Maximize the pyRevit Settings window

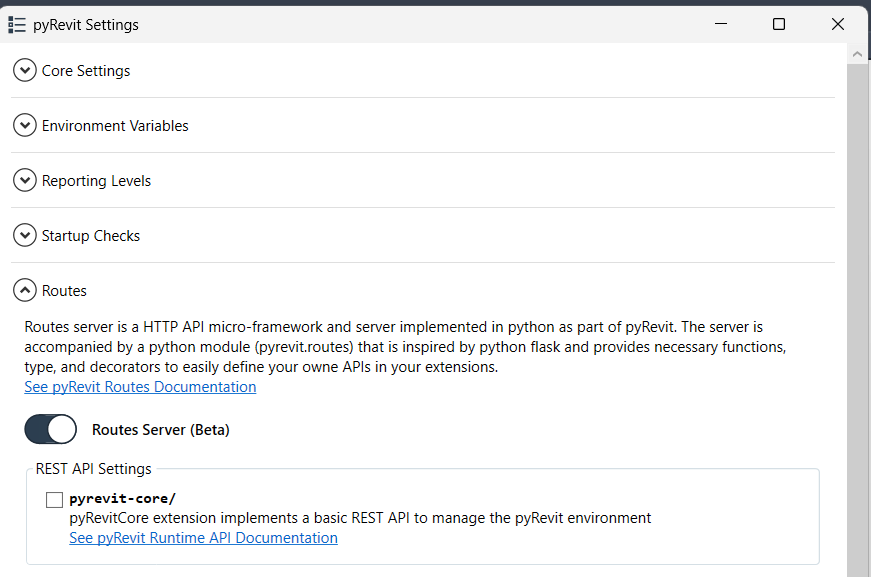coord(779,24)
